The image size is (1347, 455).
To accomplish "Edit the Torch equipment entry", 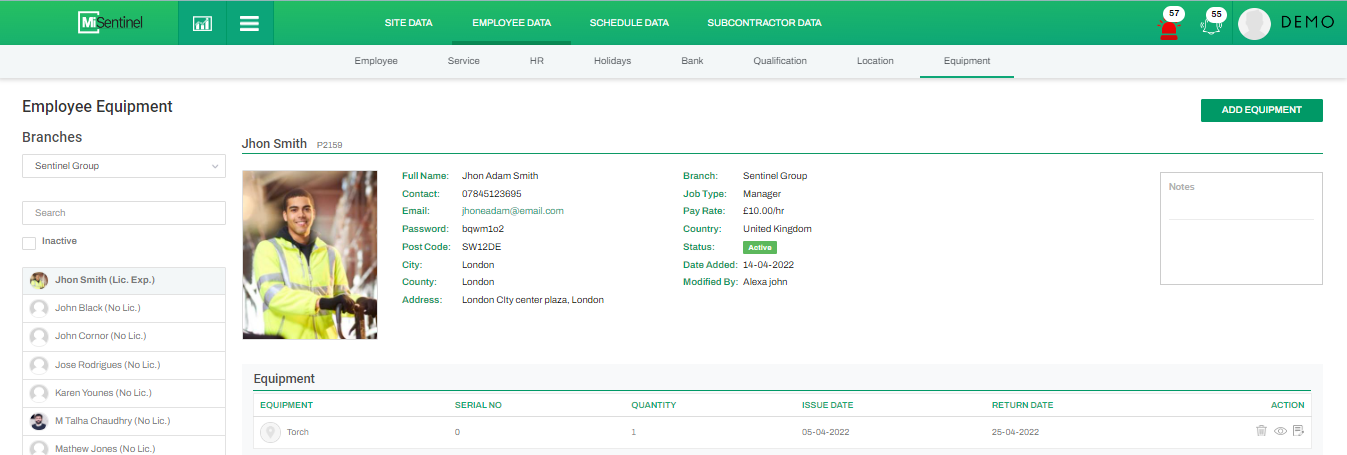I will [1298, 431].
